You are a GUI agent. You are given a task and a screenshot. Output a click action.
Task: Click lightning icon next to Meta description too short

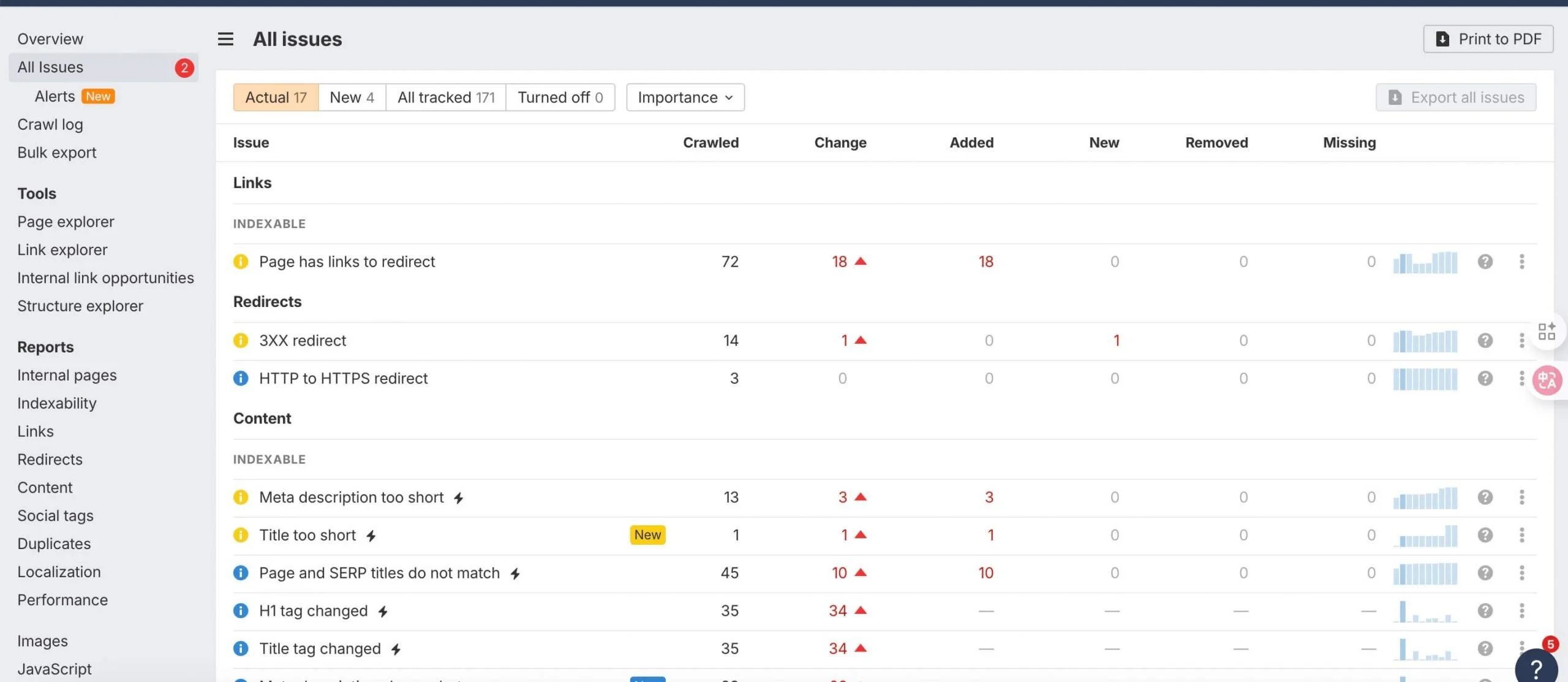coord(458,498)
